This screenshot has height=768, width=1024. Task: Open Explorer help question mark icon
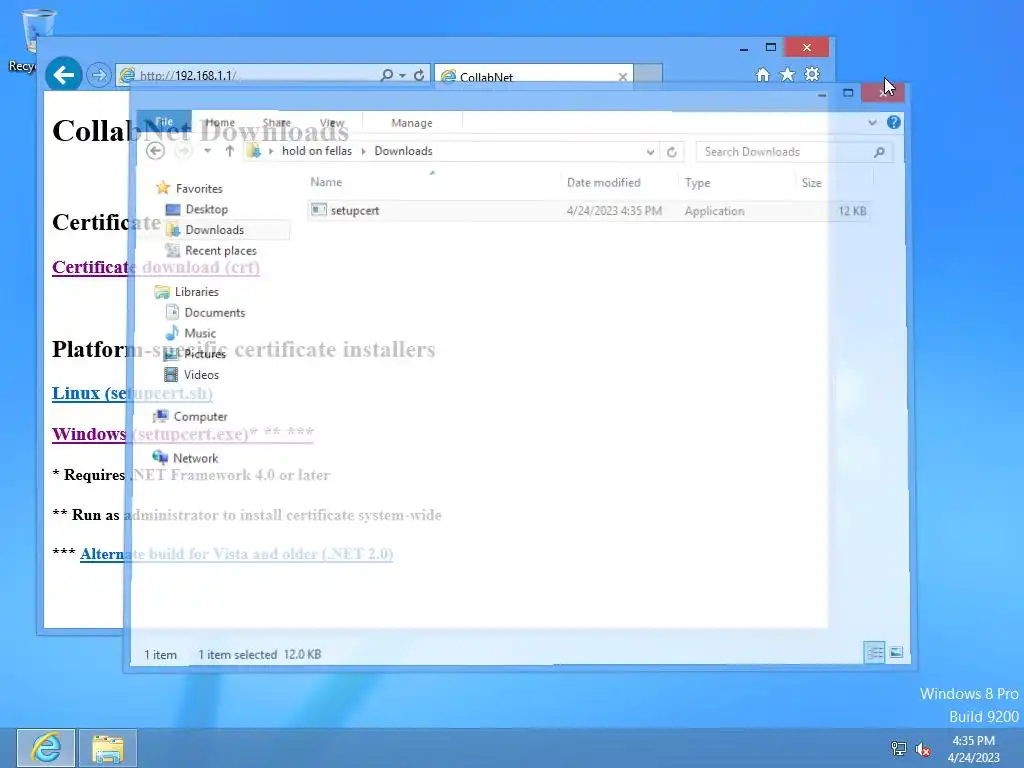click(x=893, y=123)
